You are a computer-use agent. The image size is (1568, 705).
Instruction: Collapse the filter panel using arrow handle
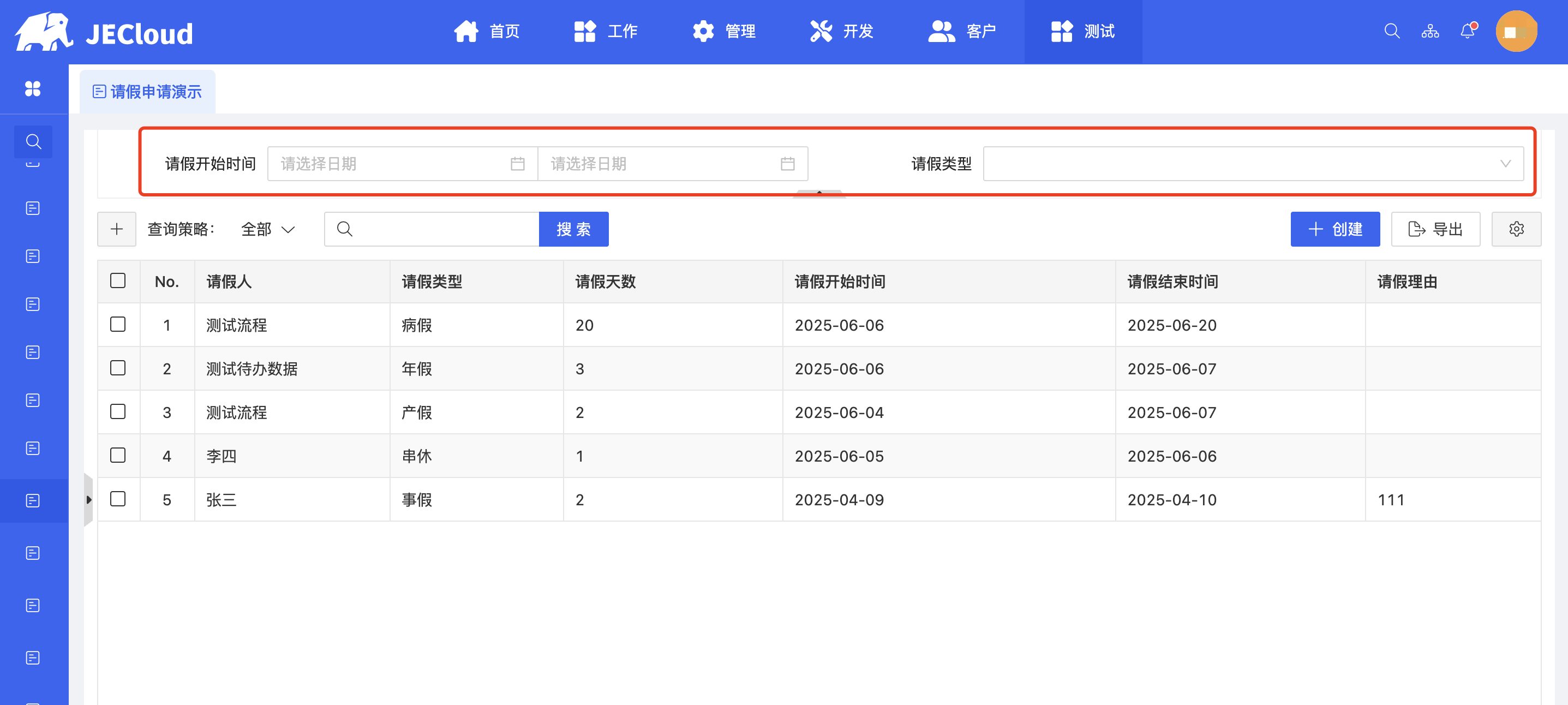[819, 193]
